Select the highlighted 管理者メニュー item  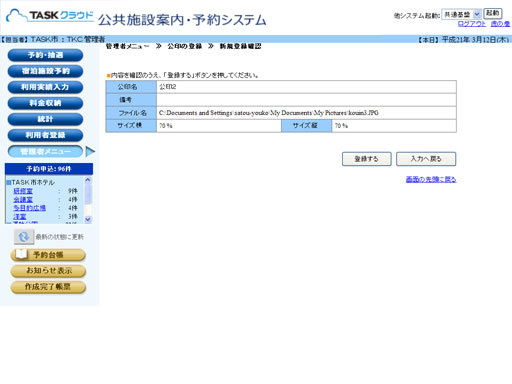pos(45,152)
